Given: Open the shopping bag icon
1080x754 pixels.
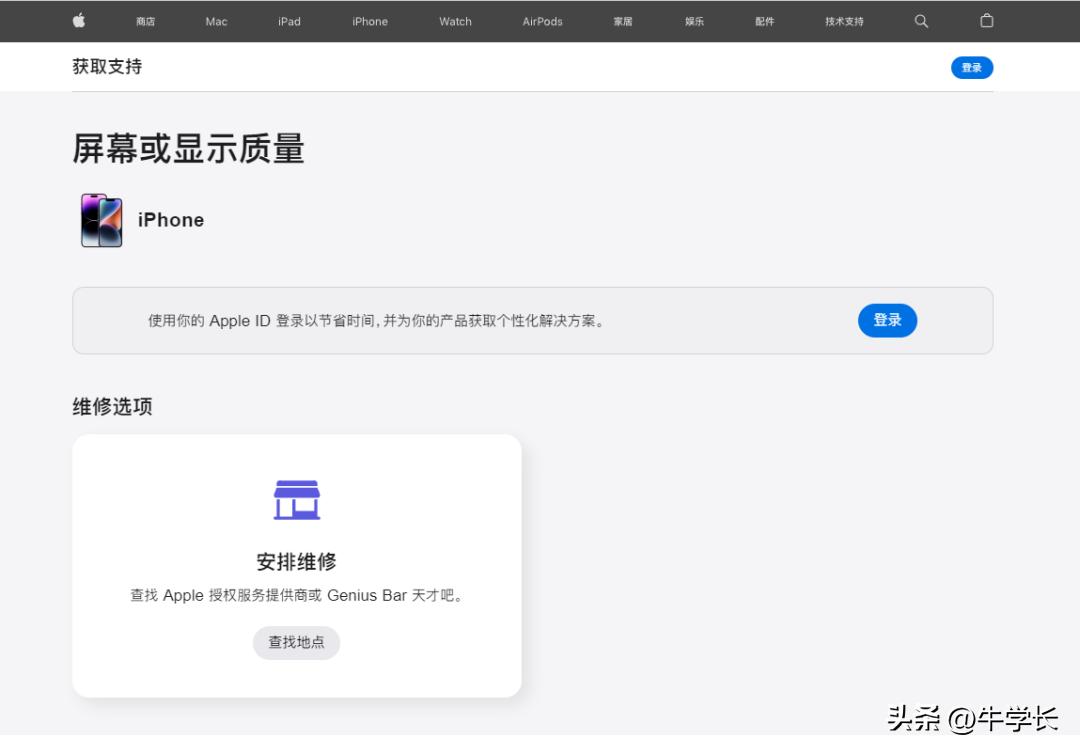Looking at the screenshot, I should [x=986, y=20].
